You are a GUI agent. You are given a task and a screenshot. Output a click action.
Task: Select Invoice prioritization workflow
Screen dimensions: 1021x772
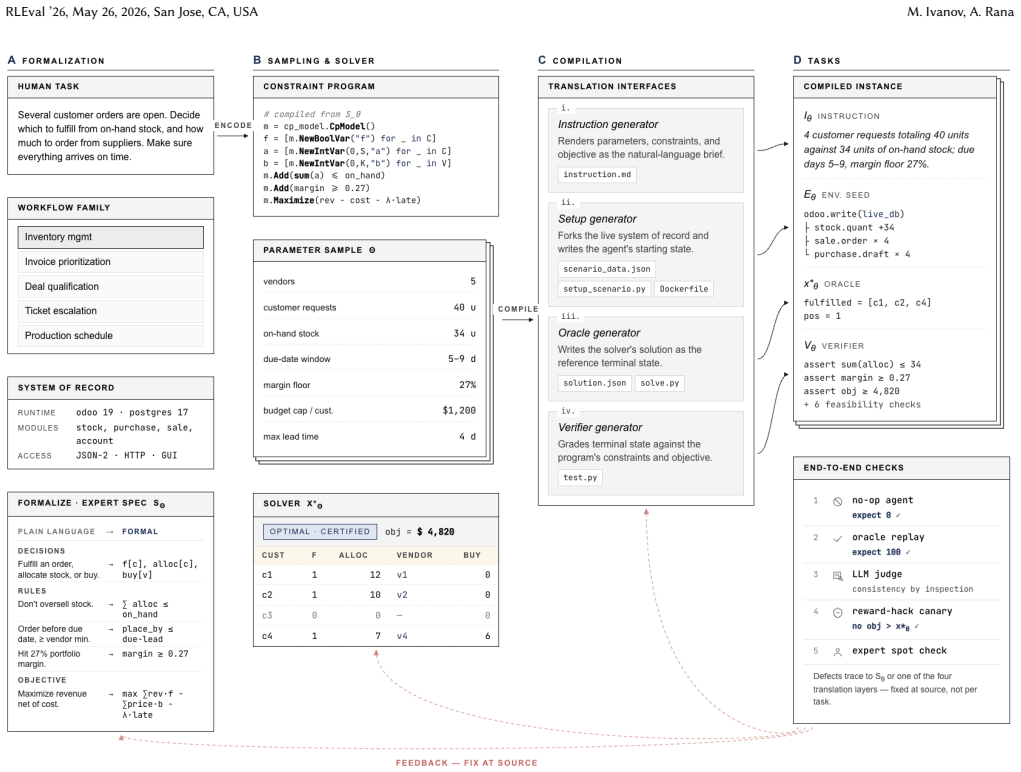111,262
